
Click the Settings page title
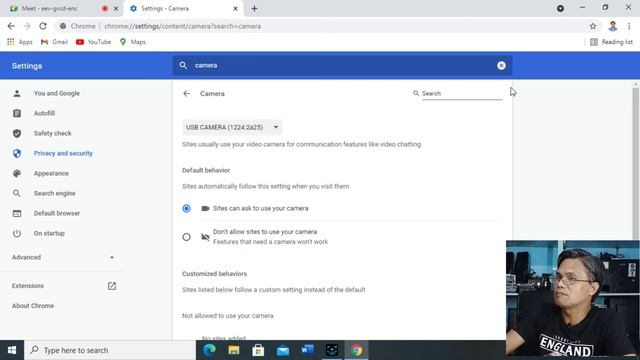[x=27, y=66]
